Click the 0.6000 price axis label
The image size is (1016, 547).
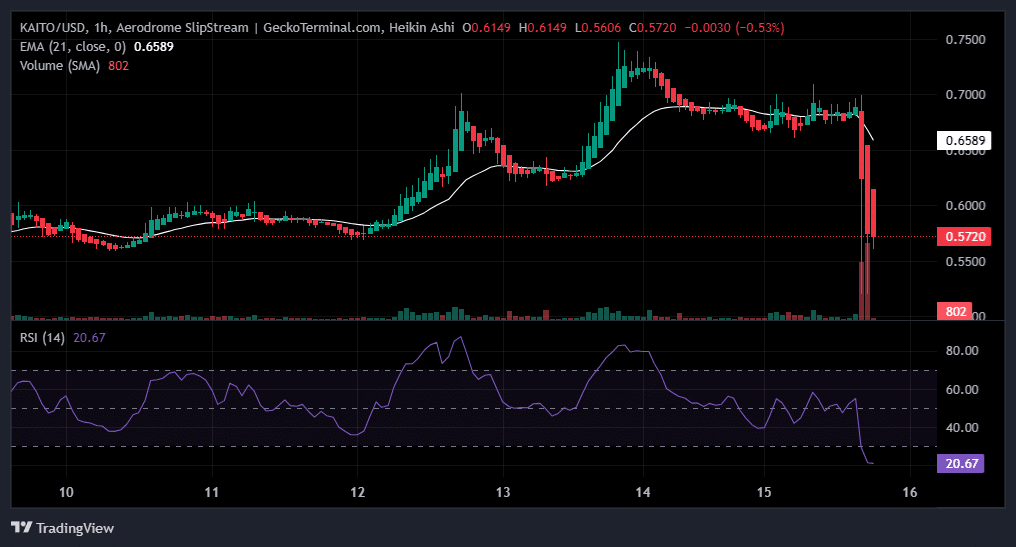tap(964, 206)
